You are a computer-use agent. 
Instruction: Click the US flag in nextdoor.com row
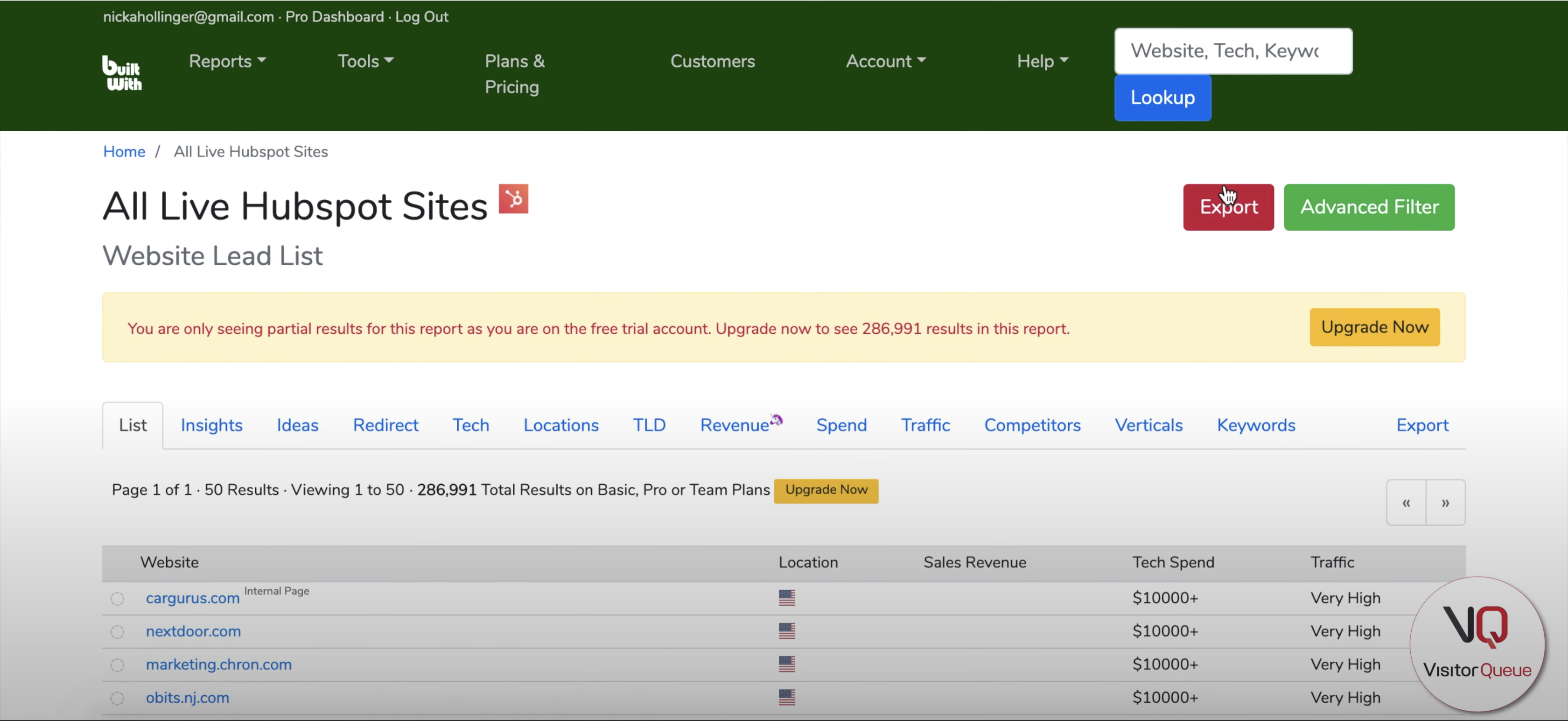(786, 631)
